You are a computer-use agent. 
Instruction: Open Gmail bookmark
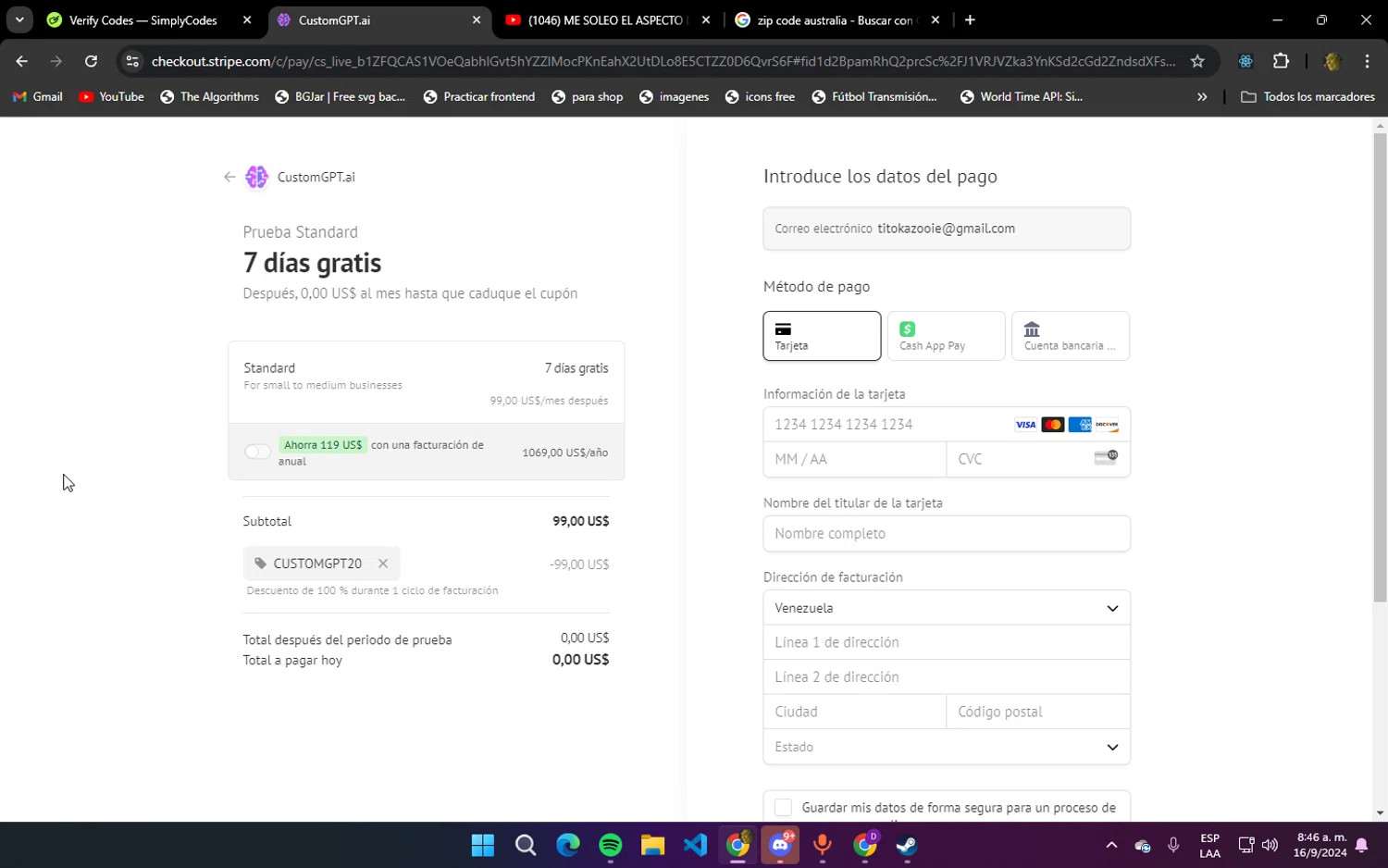point(37,96)
